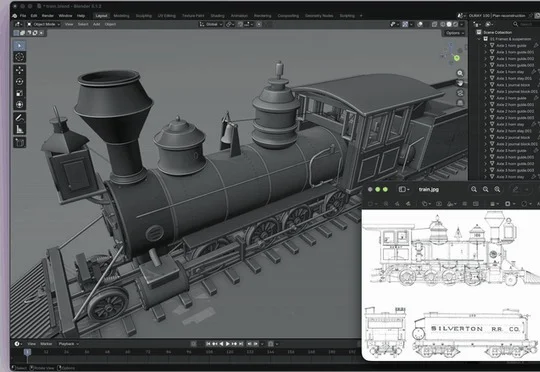Image resolution: width=540 pixels, height=372 pixels.
Task: Jump to the last frame in timeline
Action: (241, 344)
